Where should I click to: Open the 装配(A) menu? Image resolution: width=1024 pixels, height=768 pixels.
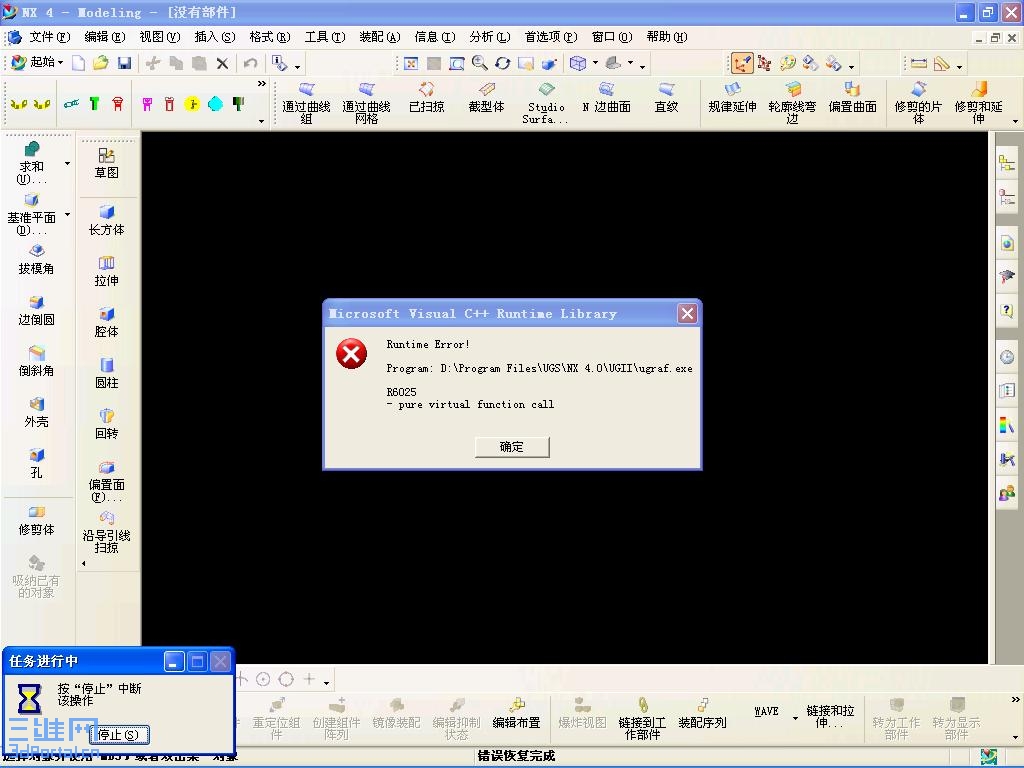pos(379,37)
